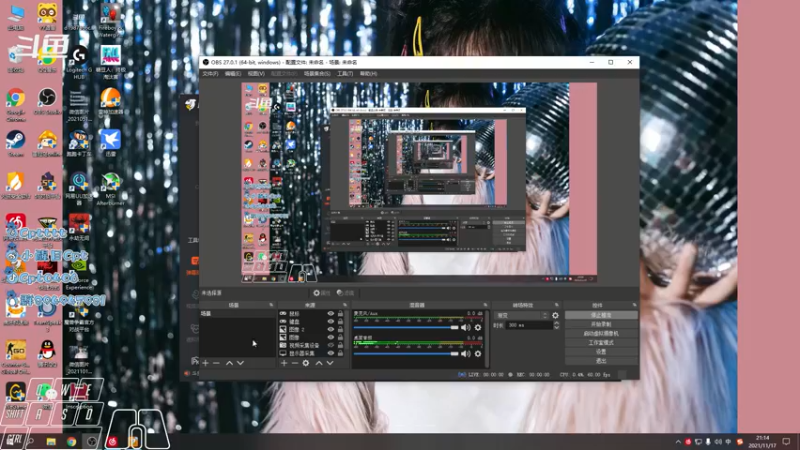Open Logitech G HUB desktop shortcut
This screenshot has height=450, width=800.
pyautogui.click(x=79, y=62)
